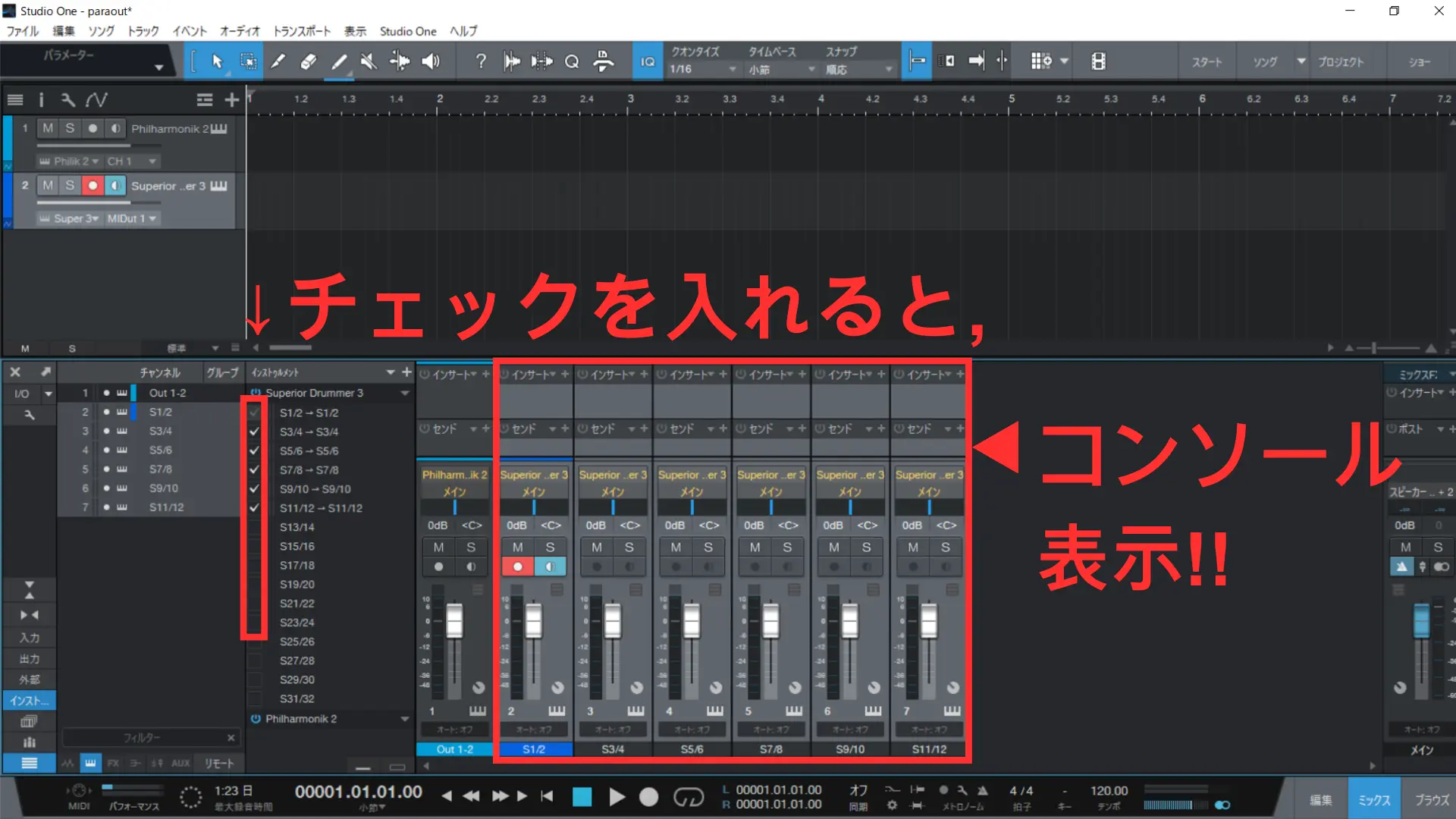Click the Play button in transport
The image size is (1456, 819).
pos(617,796)
